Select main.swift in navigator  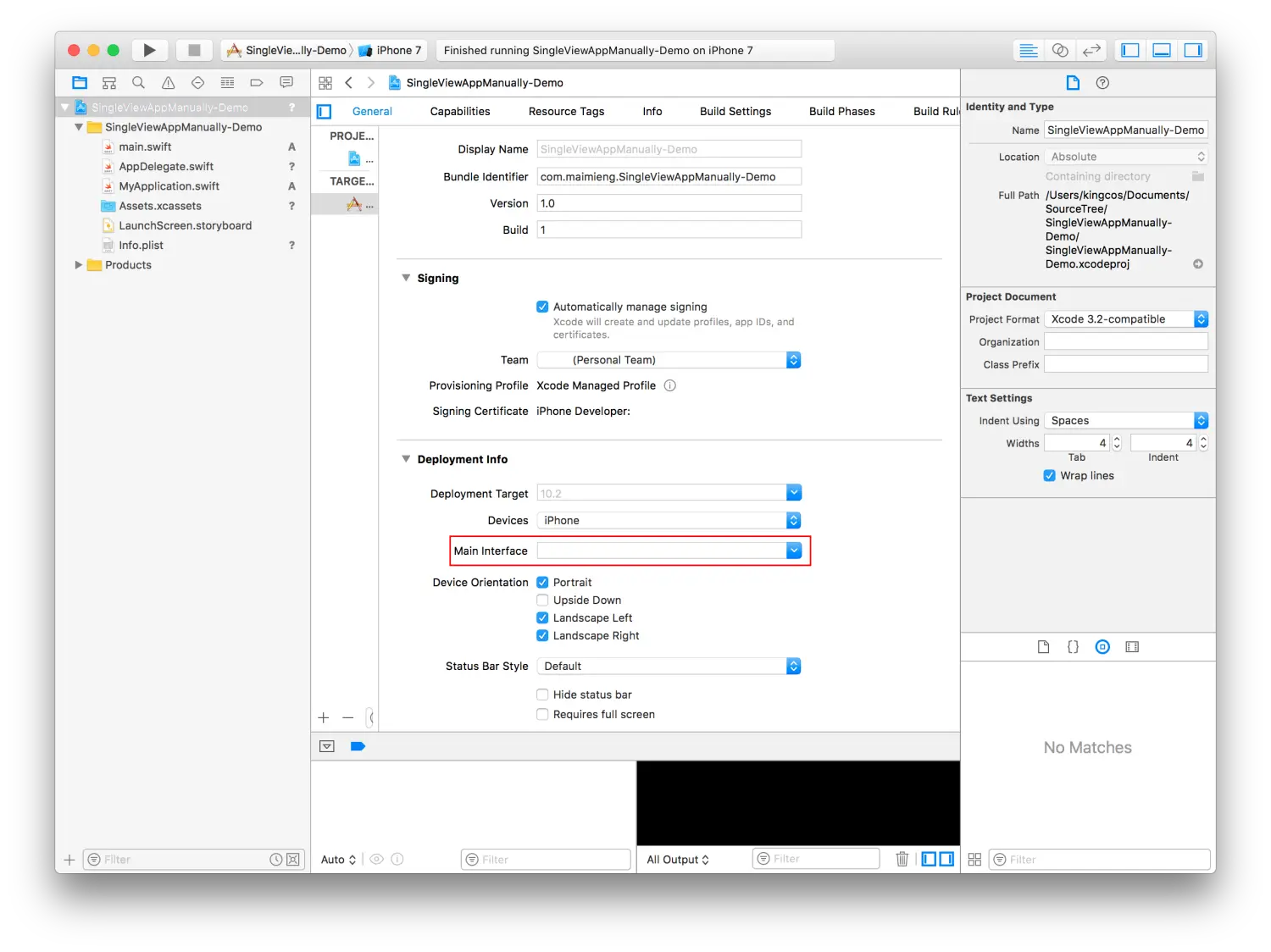(145, 147)
